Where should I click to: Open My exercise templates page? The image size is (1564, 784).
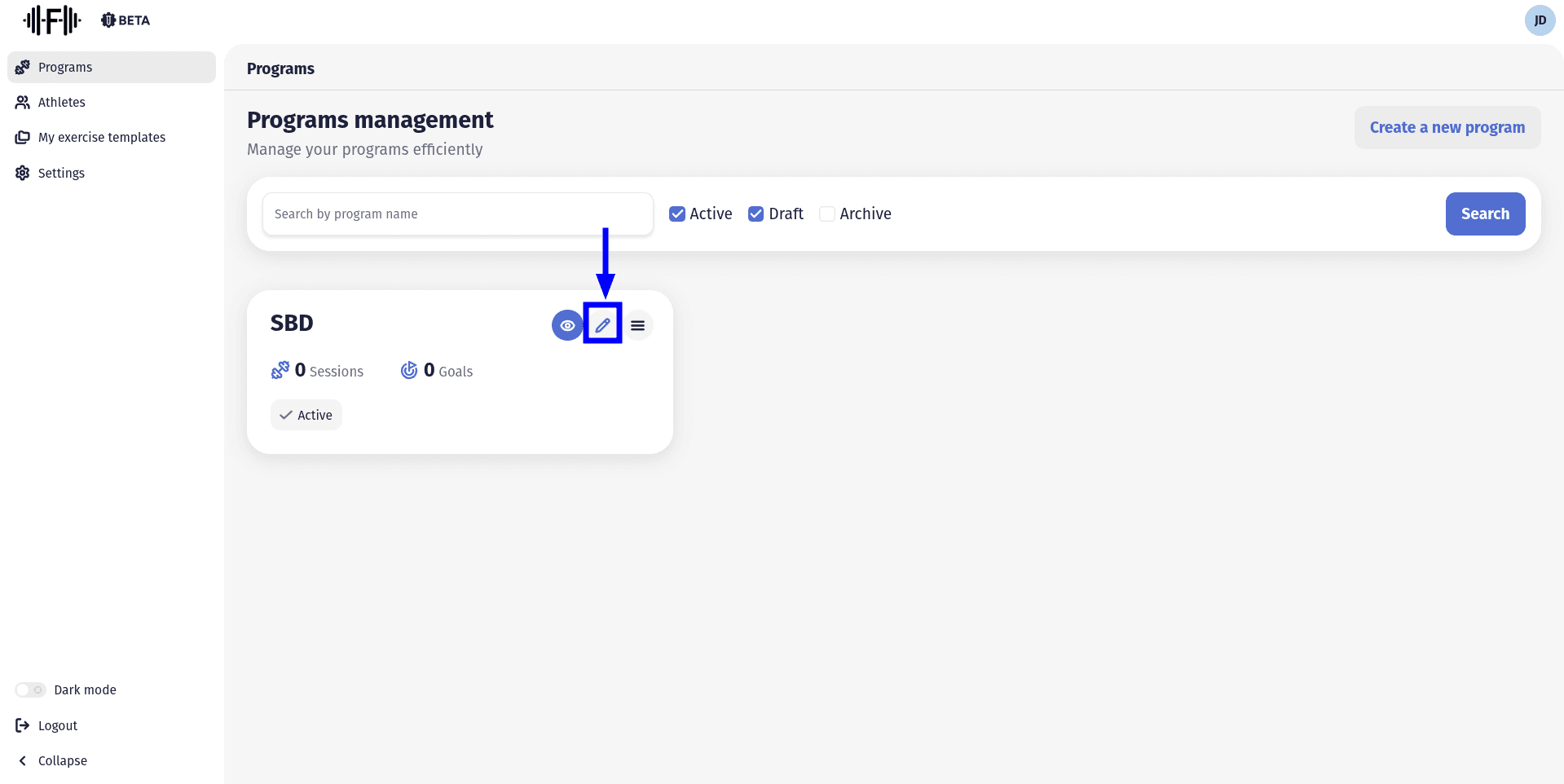pos(101,137)
